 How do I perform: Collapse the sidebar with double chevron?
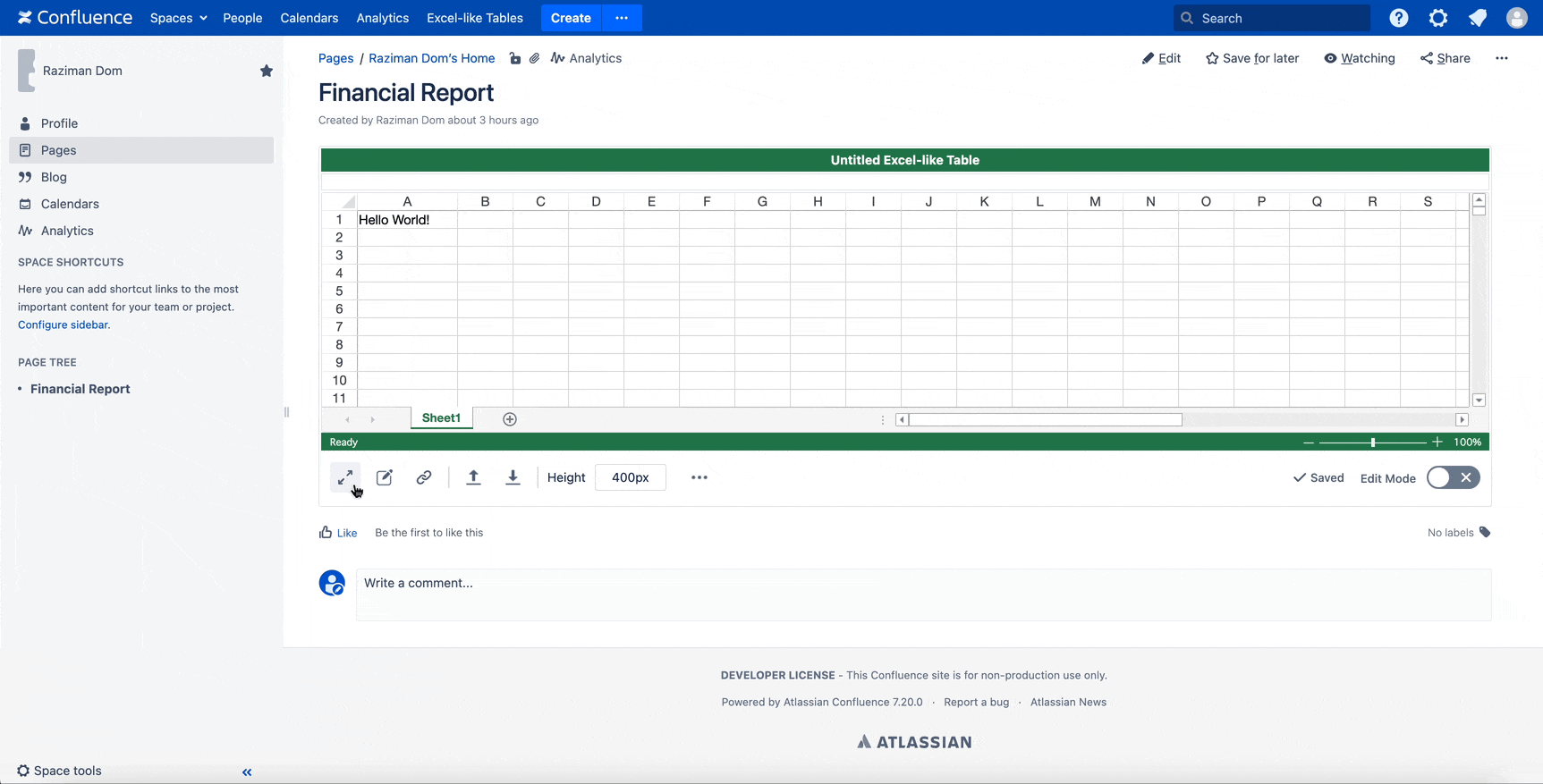pyautogui.click(x=247, y=771)
